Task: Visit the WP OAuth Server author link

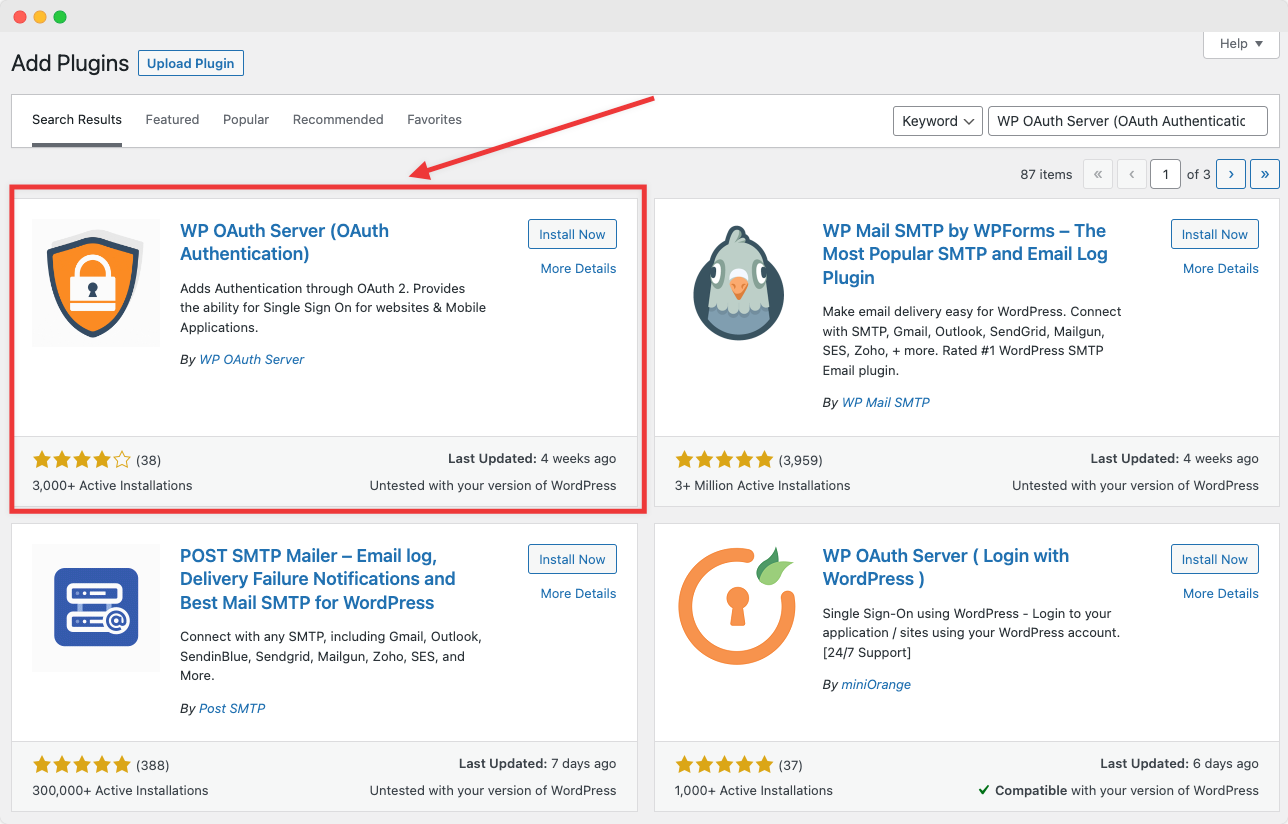Action: (x=252, y=359)
